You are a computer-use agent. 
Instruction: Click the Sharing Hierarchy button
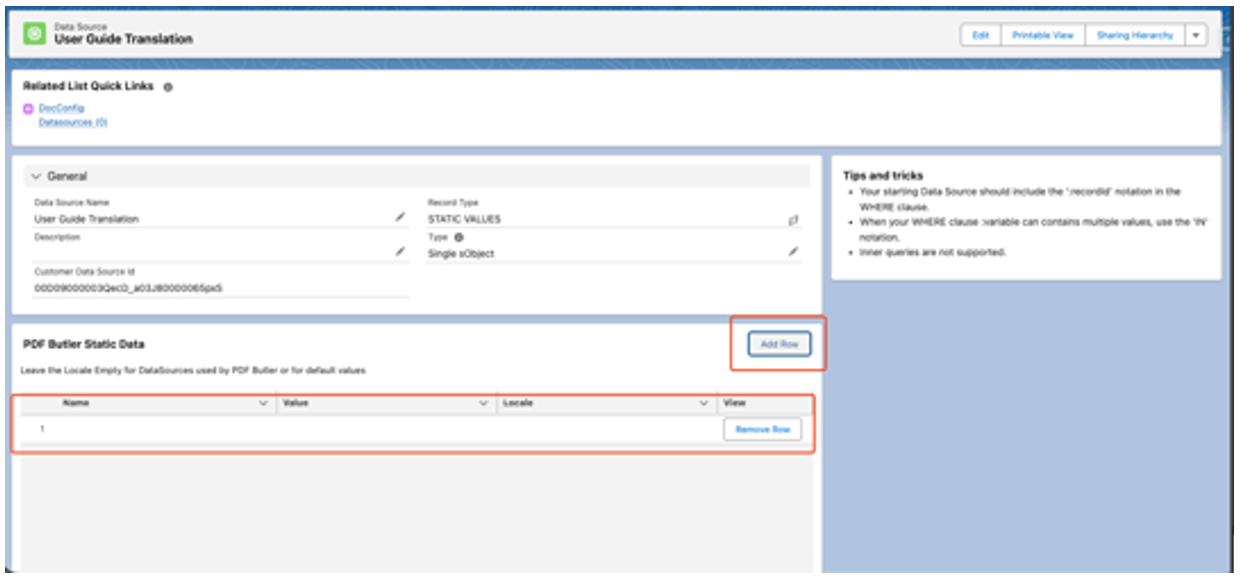coord(1134,35)
